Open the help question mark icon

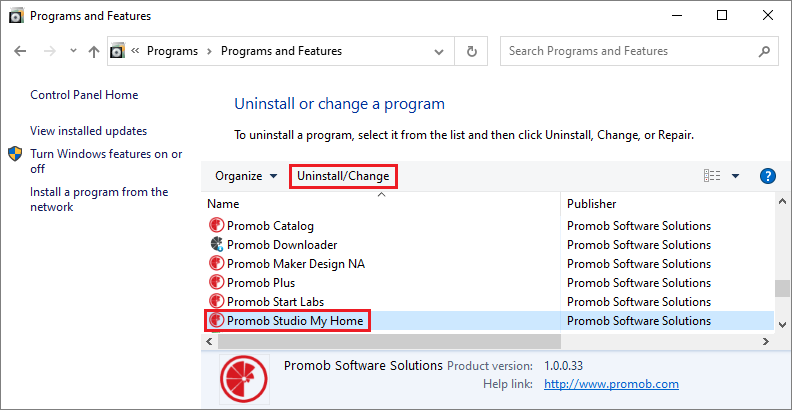pos(767,176)
